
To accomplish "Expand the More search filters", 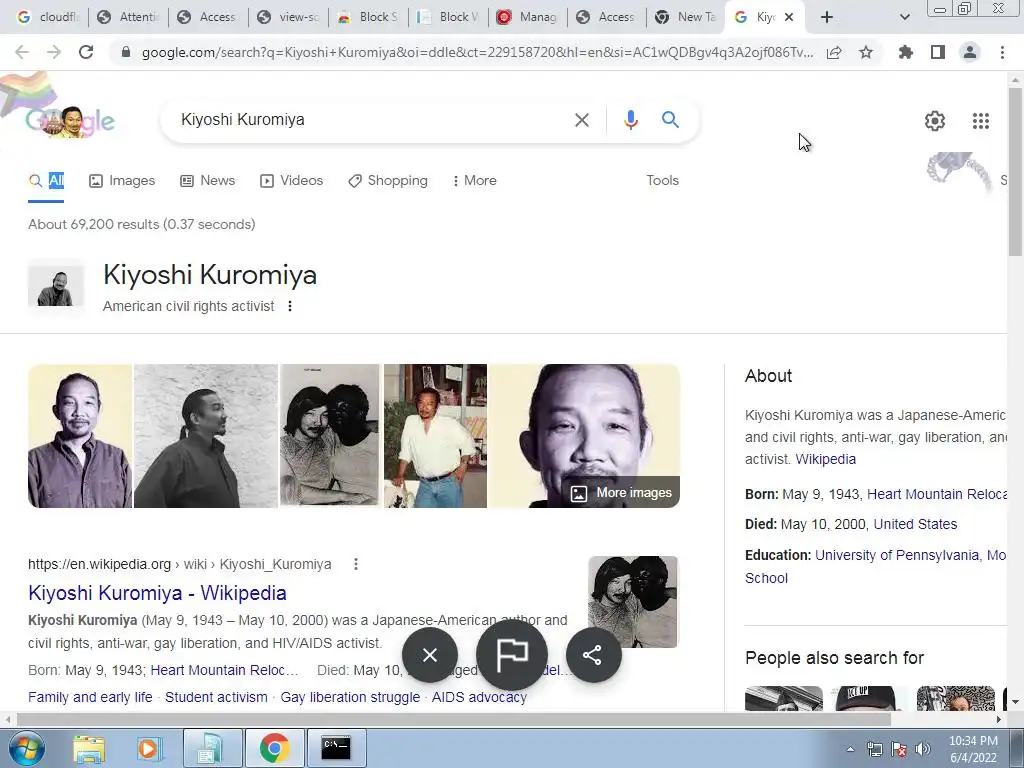I will coord(475,180).
